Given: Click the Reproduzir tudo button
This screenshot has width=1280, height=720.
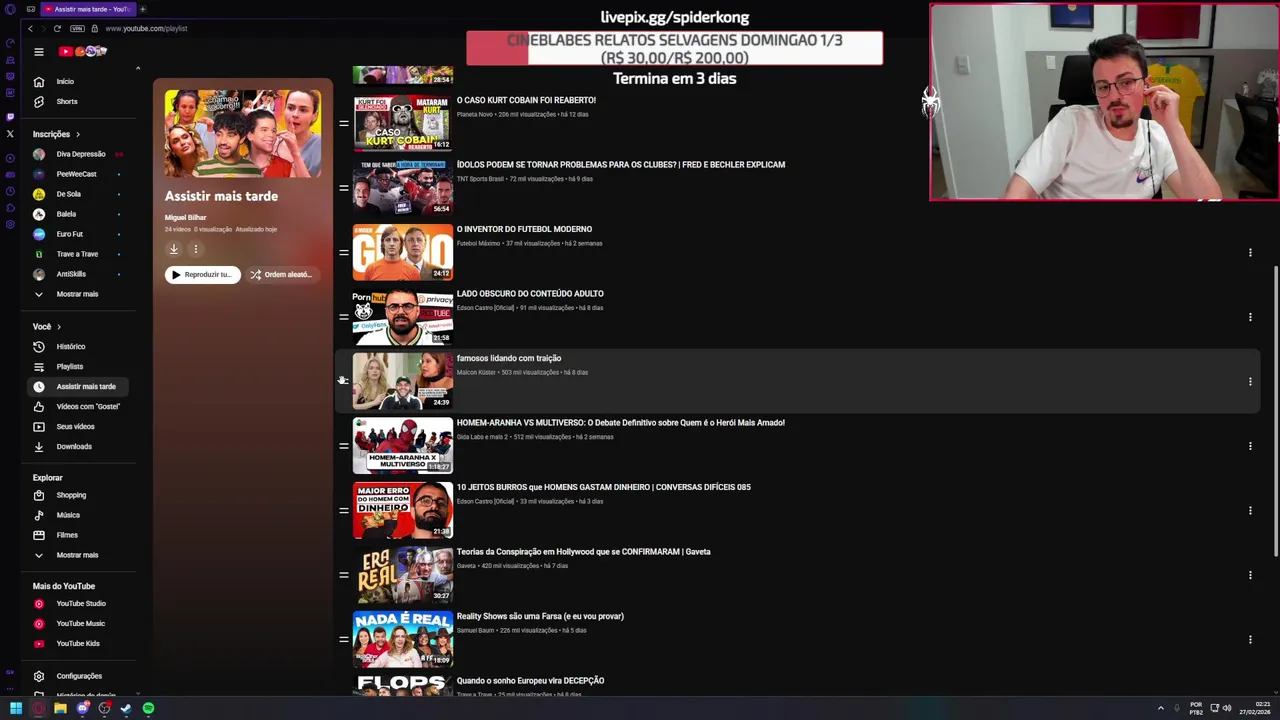Looking at the screenshot, I should pyautogui.click(x=203, y=274).
